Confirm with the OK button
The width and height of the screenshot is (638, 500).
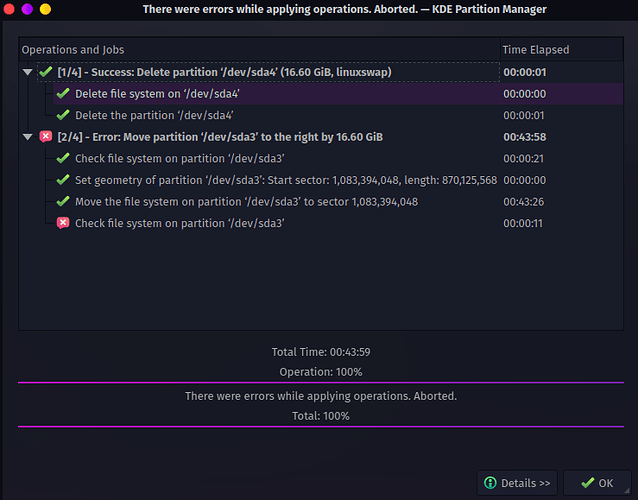tap(597, 483)
